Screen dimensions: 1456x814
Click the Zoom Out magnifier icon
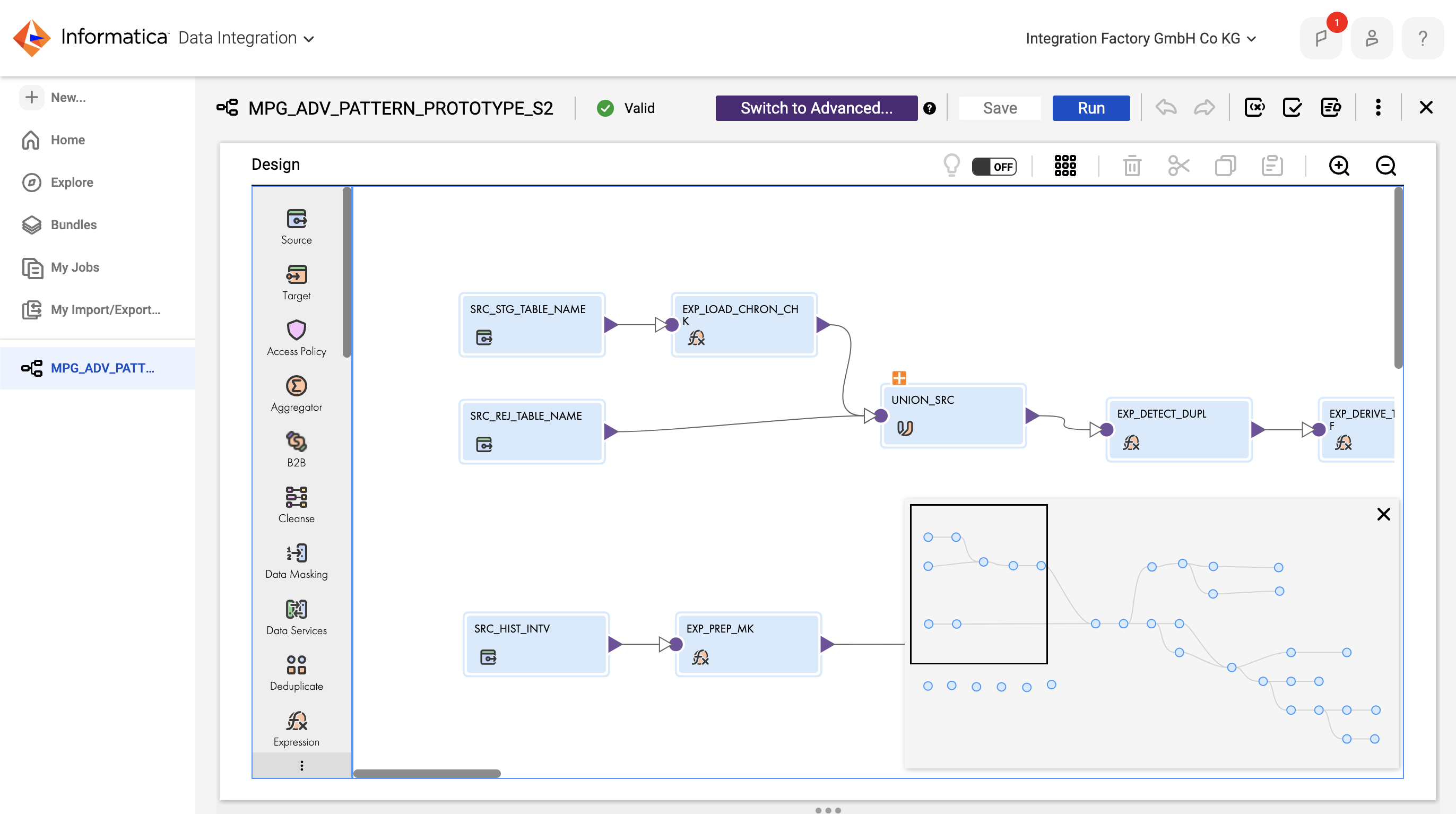tap(1385, 166)
